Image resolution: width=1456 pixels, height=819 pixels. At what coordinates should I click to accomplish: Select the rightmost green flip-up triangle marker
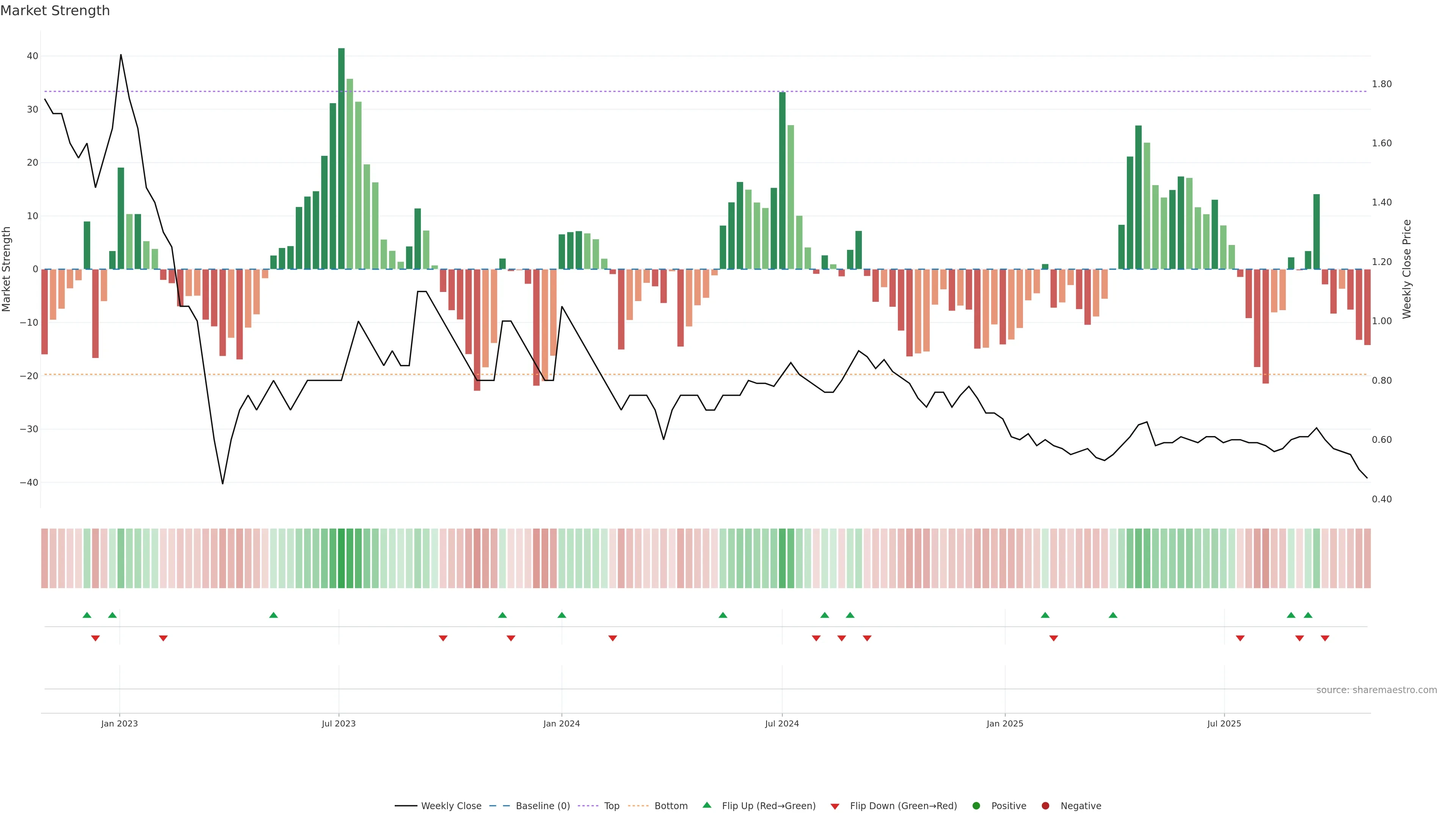click(x=1308, y=615)
